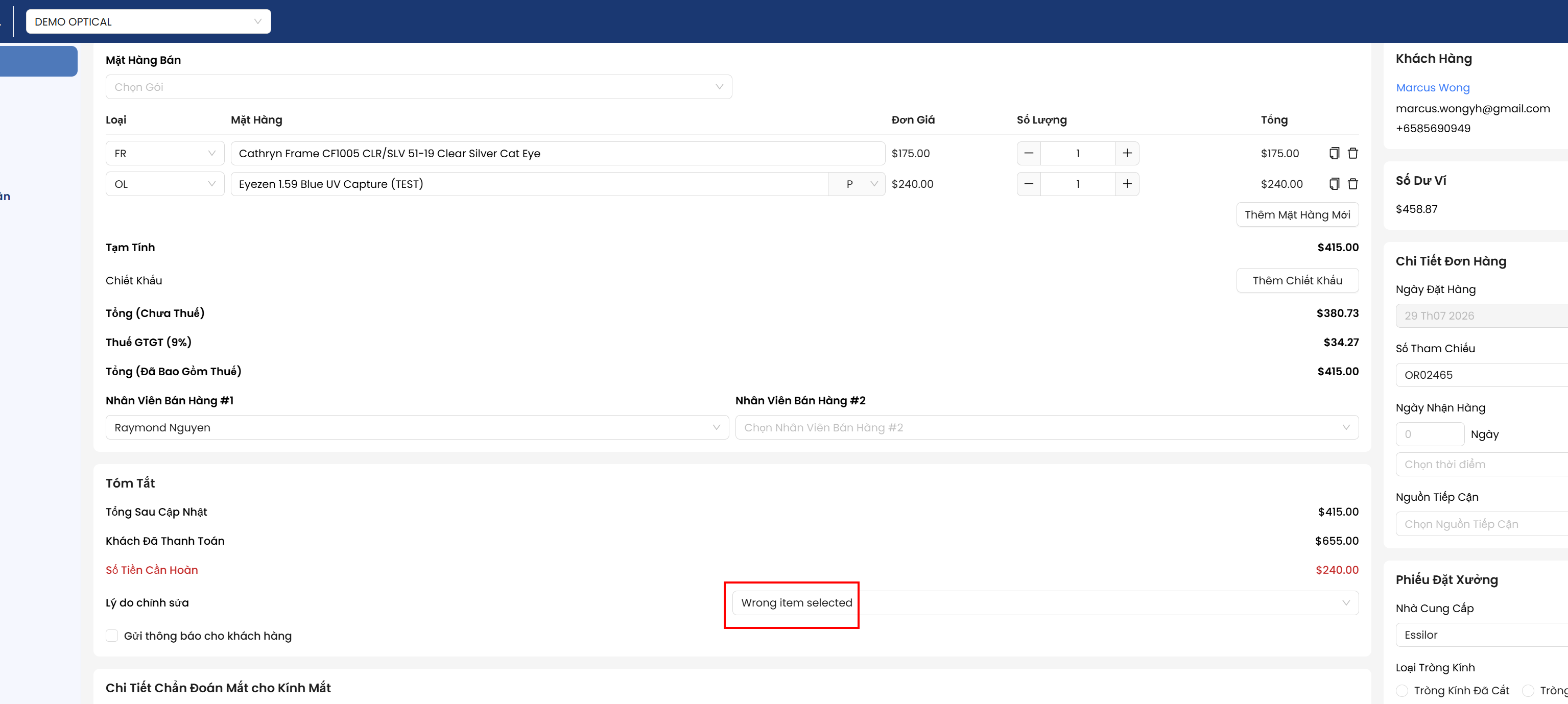Increase quantity of Eyezen lens
The image size is (1568, 704).
(1127, 184)
